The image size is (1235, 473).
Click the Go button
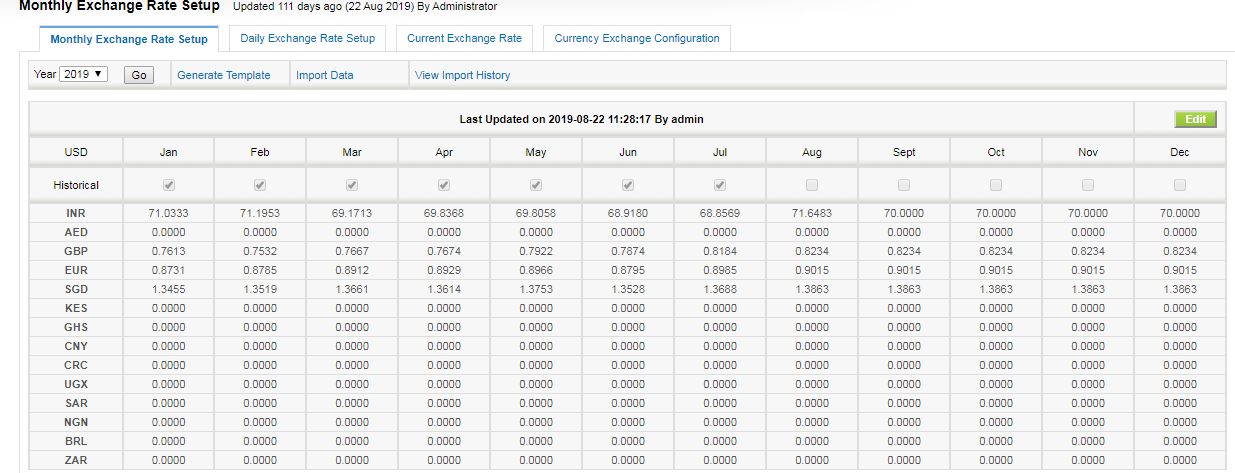139,75
